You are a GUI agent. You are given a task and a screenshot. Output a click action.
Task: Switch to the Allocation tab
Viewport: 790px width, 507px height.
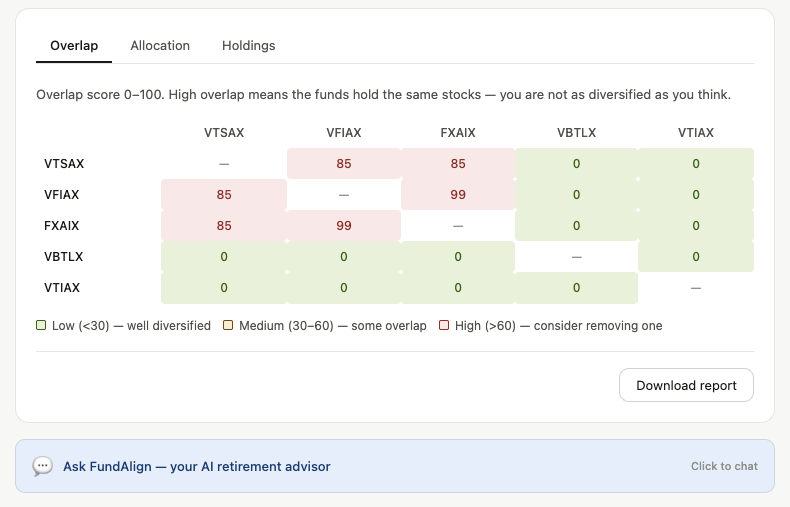coord(160,45)
